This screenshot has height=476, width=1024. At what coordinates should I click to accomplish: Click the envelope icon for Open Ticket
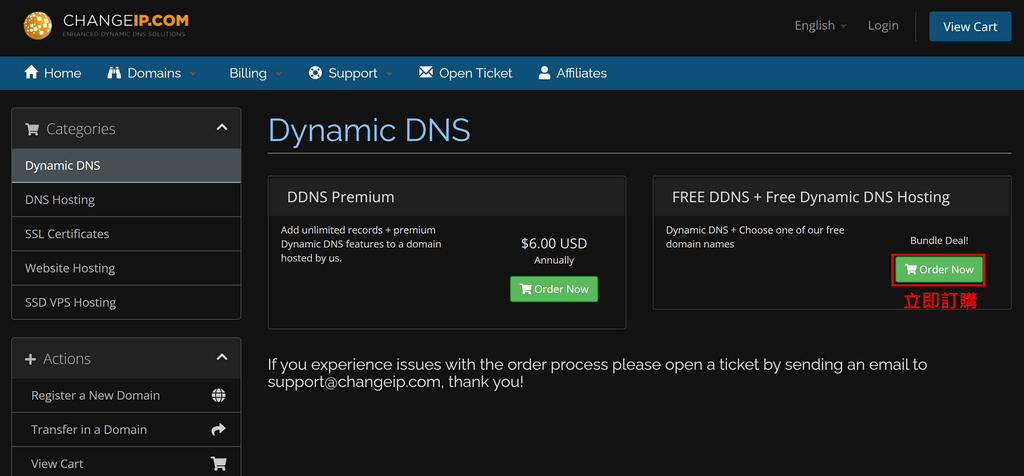[x=426, y=72]
